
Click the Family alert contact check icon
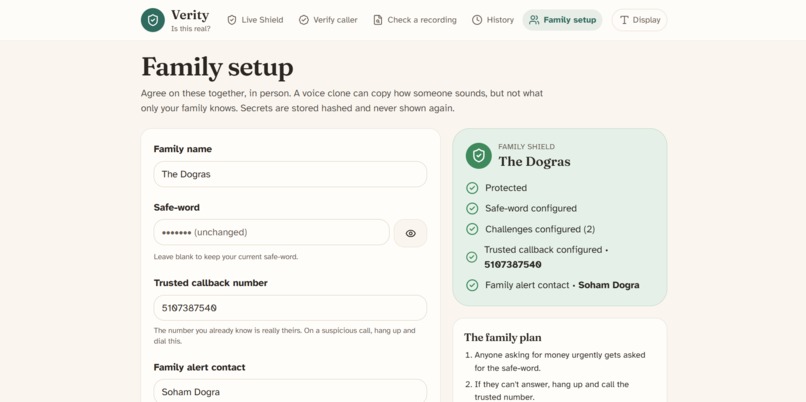472,285
